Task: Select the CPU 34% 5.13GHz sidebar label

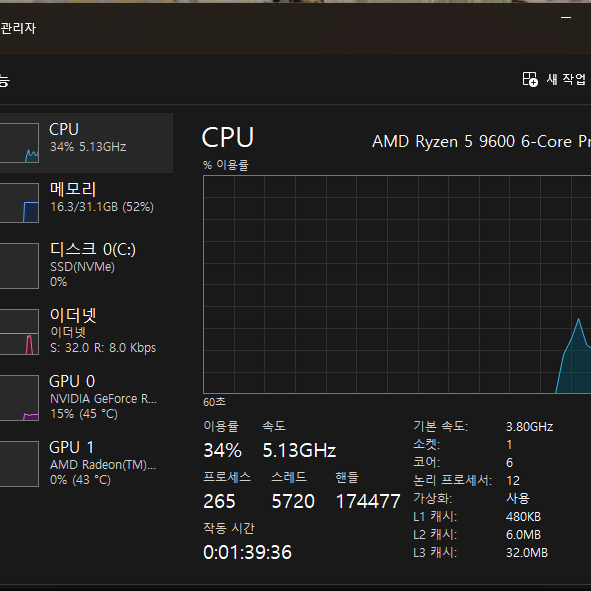Action: [88, 138]
